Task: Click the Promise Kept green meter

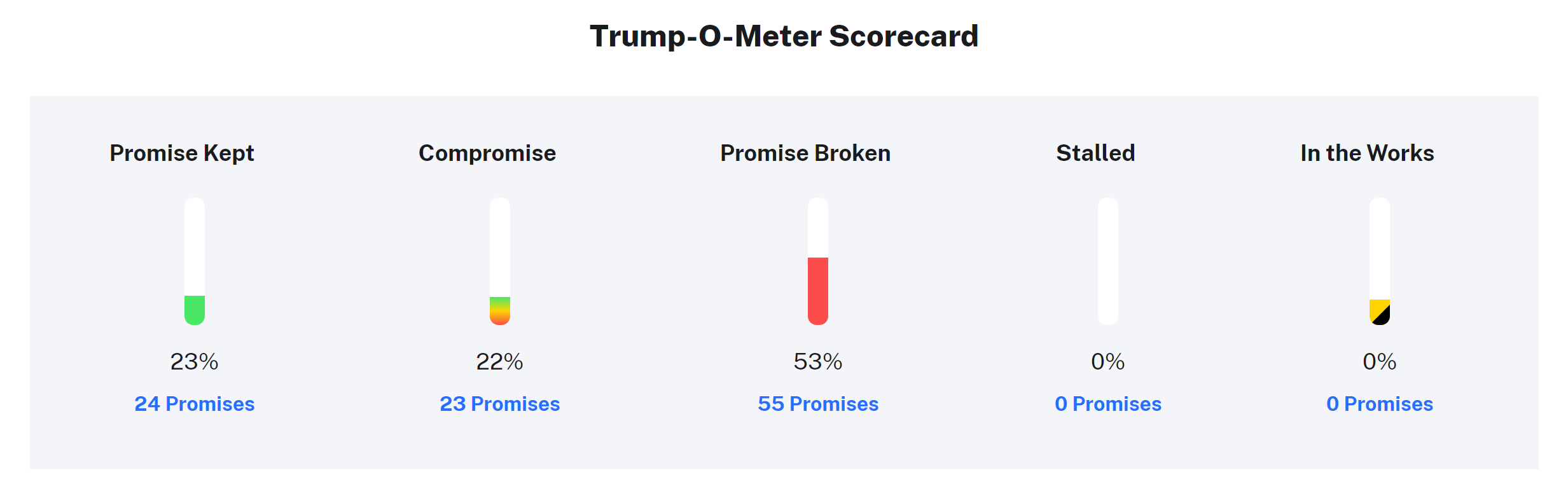Action: click(x=195, y=261)
